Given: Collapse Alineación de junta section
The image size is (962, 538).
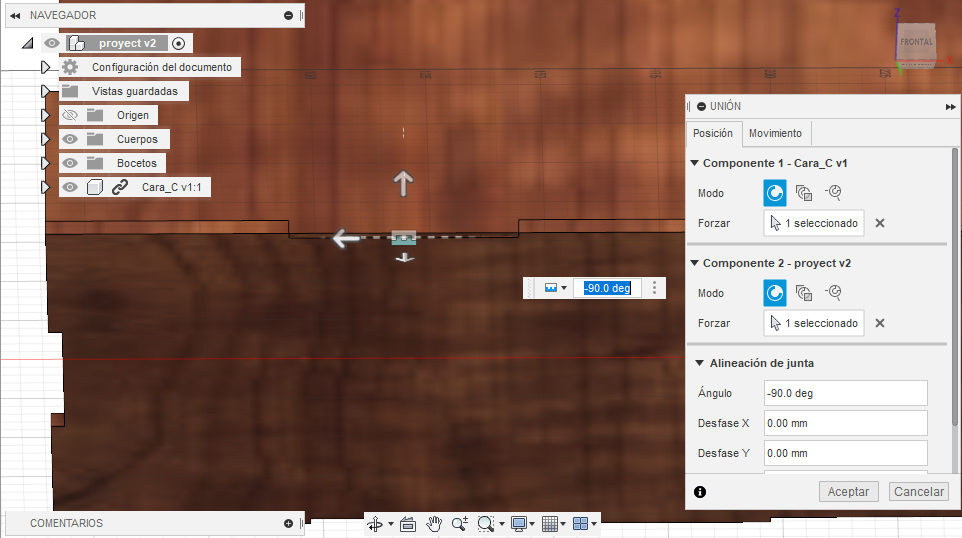Looking at the screenshot, I should (x=699, y=363).
